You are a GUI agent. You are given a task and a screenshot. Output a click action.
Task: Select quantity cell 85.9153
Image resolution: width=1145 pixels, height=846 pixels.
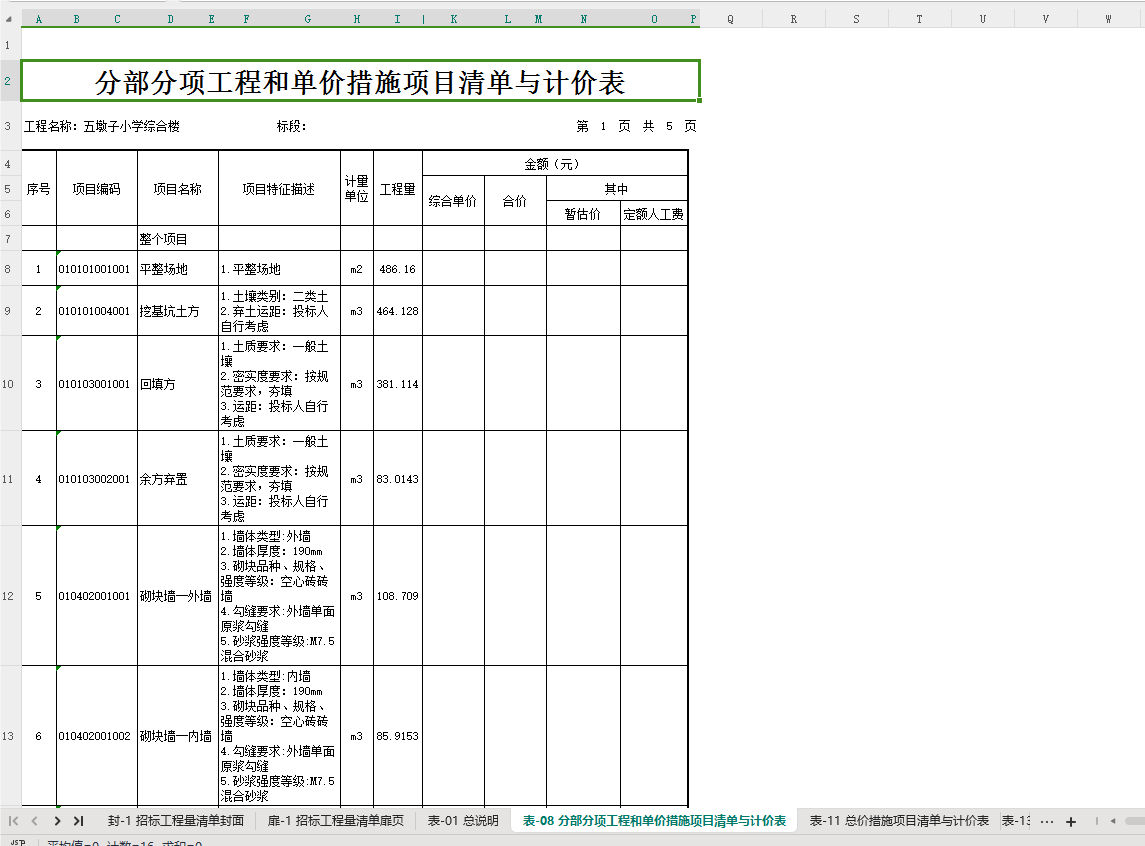coord(397,736)
